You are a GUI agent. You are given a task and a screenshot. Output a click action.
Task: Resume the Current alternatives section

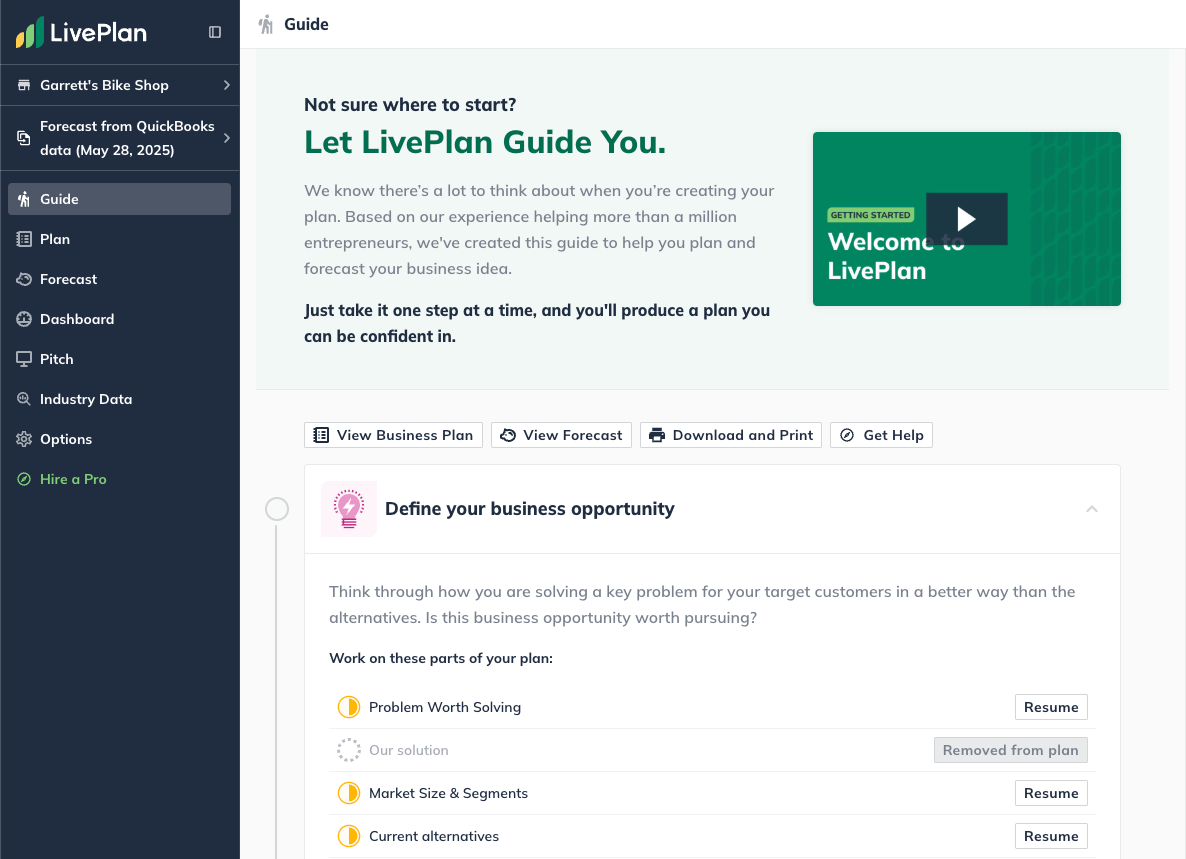click(x=1051, y=836)
